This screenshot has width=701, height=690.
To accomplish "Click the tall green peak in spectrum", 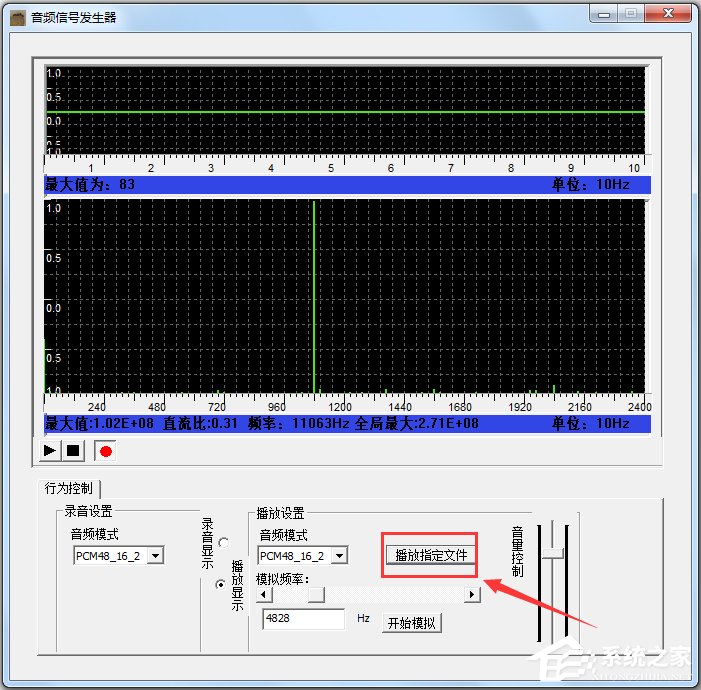I will [x=314, y=300].
